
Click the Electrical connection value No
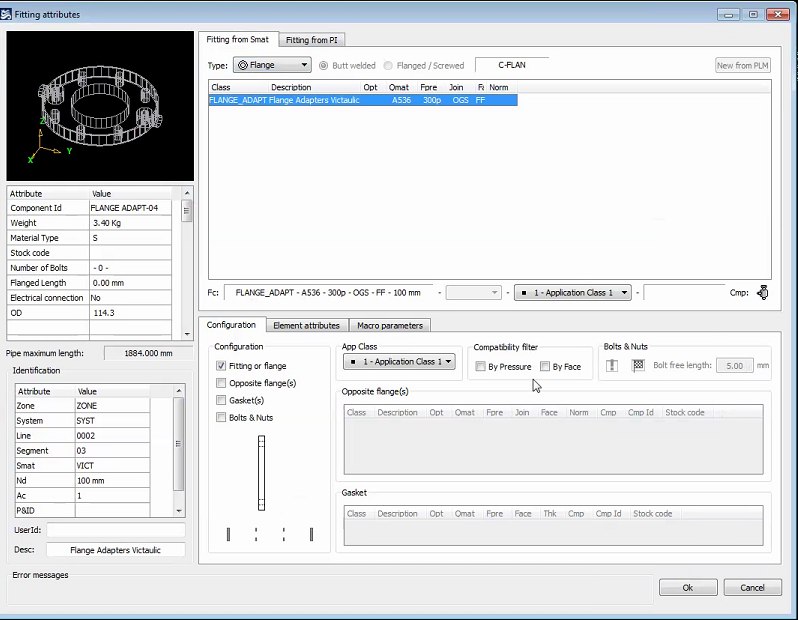[x=131, y=298]
